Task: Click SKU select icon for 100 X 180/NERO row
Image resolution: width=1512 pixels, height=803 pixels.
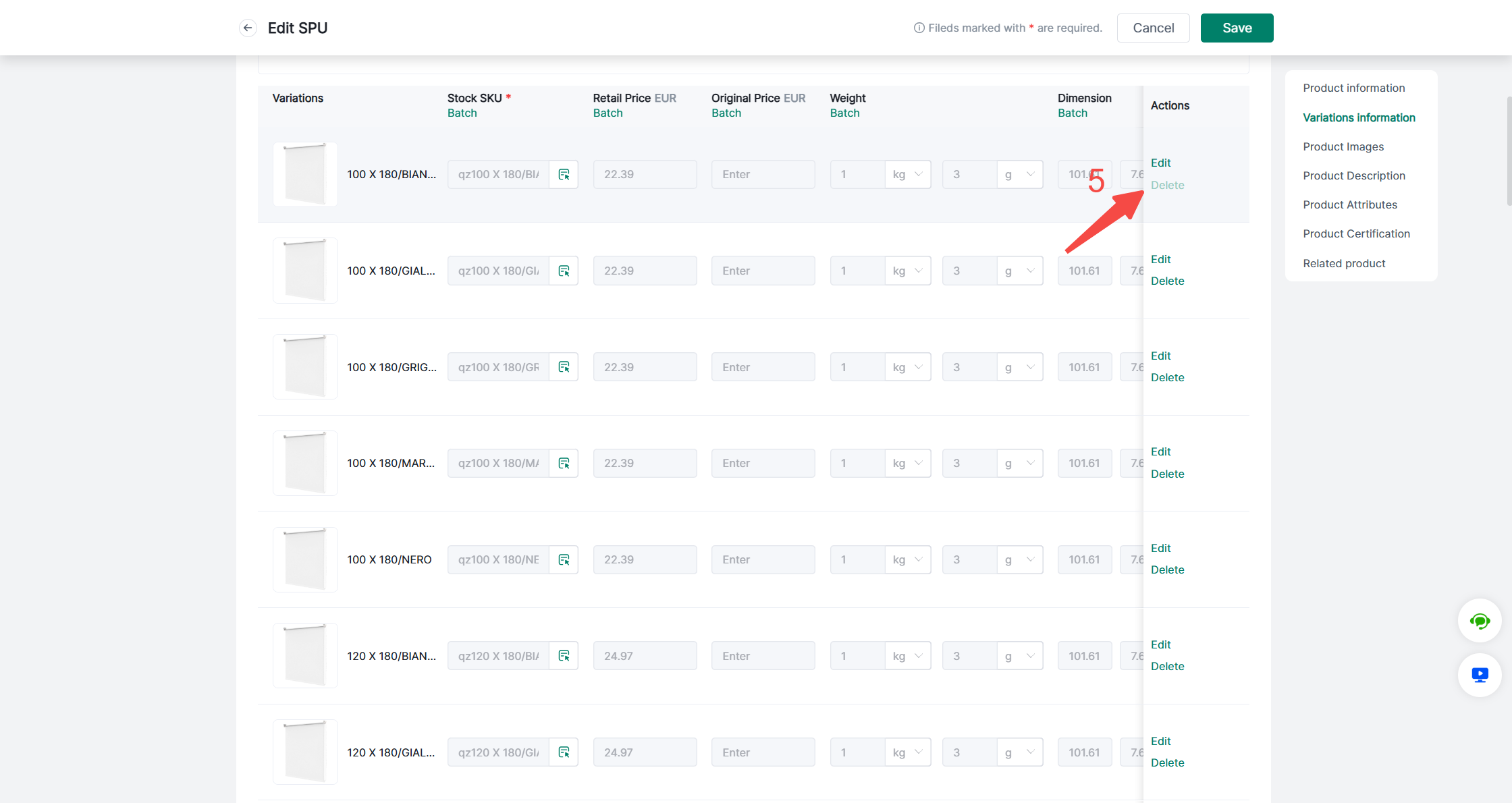Action: click(564, 559)
